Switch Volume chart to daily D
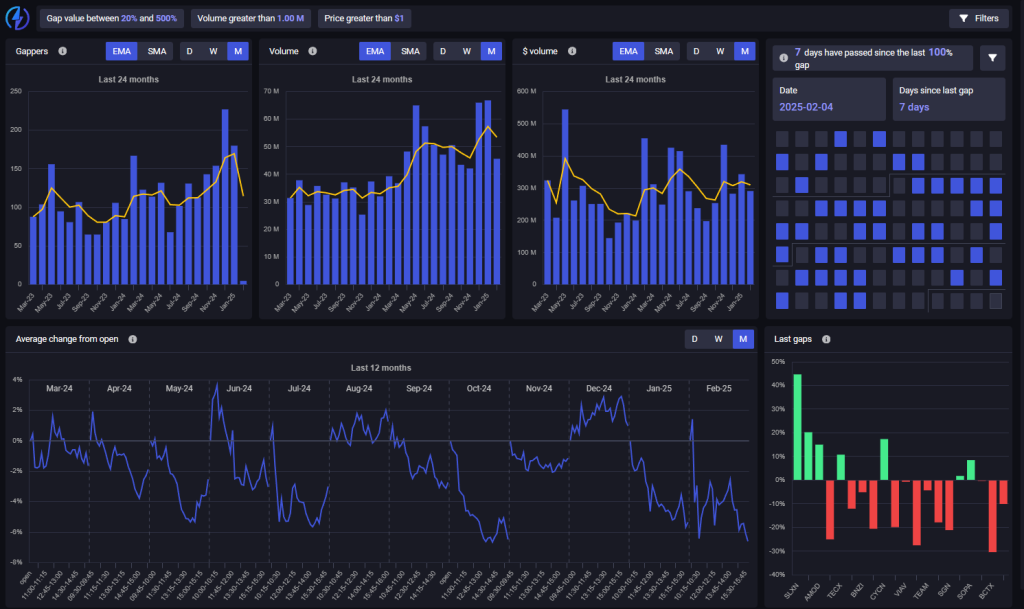This screenshot has width=1024, height=609. click(443, 51)
